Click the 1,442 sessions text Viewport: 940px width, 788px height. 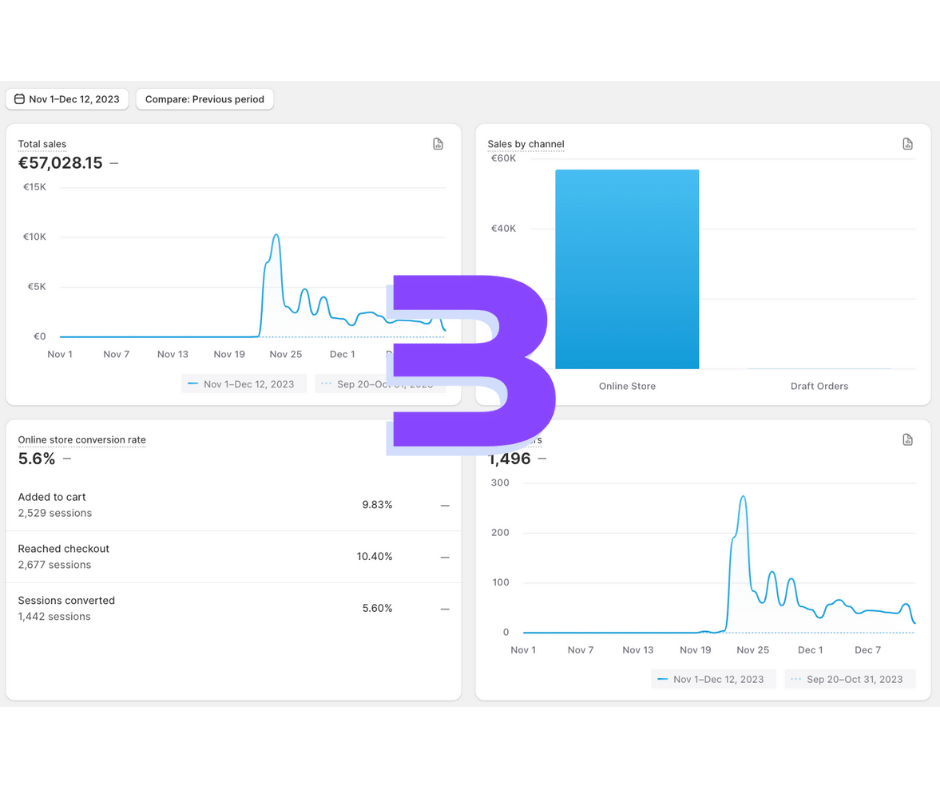(54, 616)
